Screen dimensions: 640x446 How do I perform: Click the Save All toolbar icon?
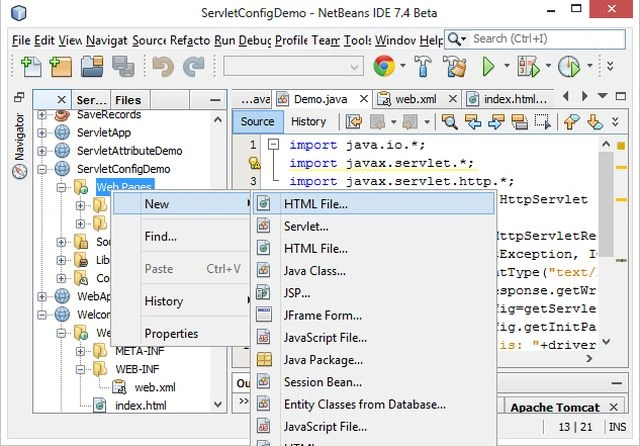tap(123, 67)
